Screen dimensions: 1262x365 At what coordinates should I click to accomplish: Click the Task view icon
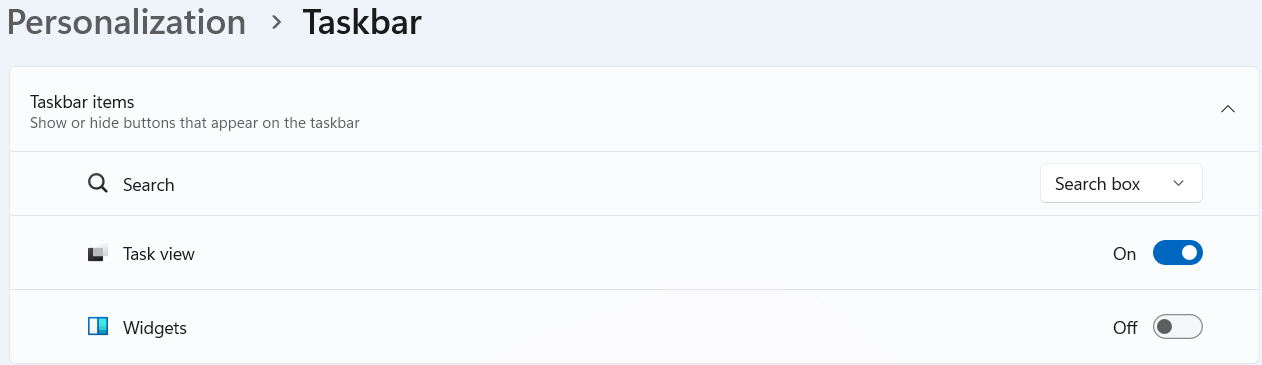[x=97, y=254]
